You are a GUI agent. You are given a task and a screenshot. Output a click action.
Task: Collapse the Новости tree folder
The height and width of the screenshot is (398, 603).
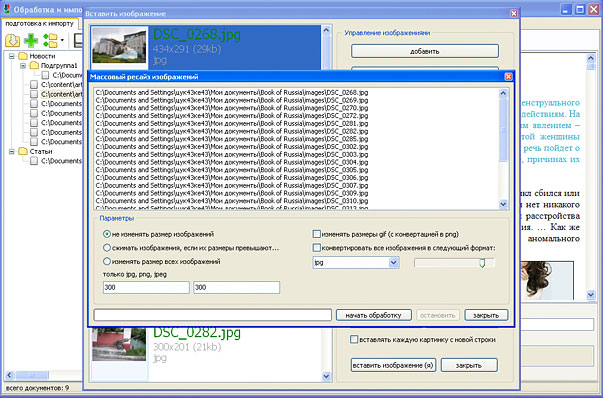pyautogui.click(x=12, y=56)
